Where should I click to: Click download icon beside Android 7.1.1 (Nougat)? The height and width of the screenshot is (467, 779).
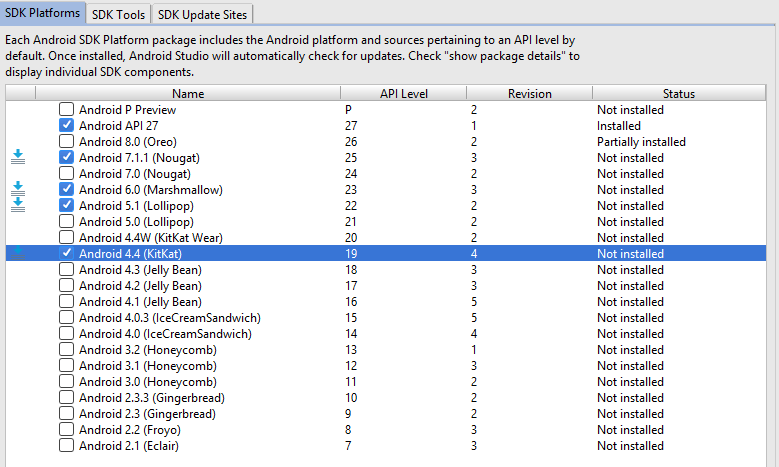pyautogui.click(x=18, y=157)
